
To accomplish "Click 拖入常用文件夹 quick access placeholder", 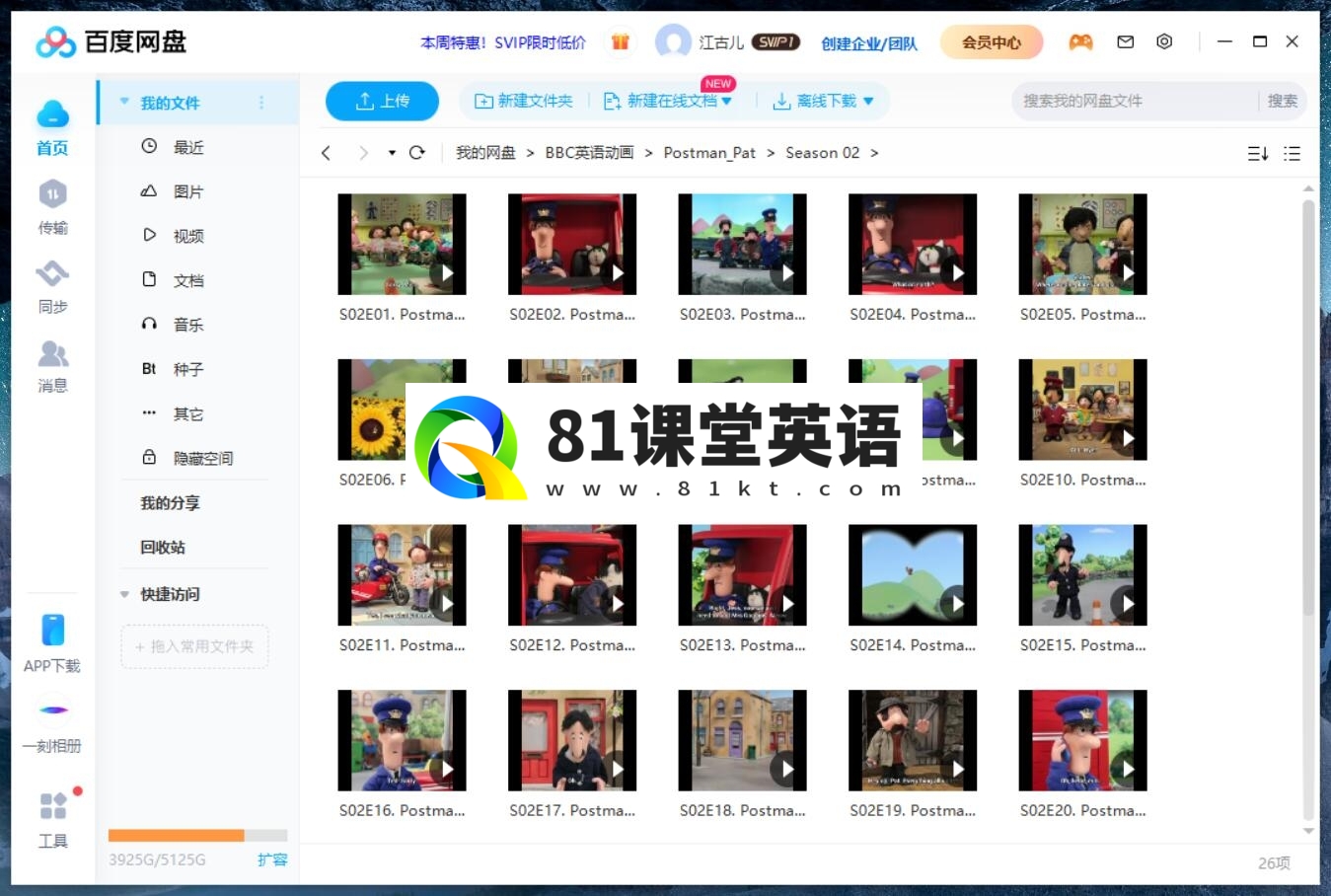I will (195, 646).
